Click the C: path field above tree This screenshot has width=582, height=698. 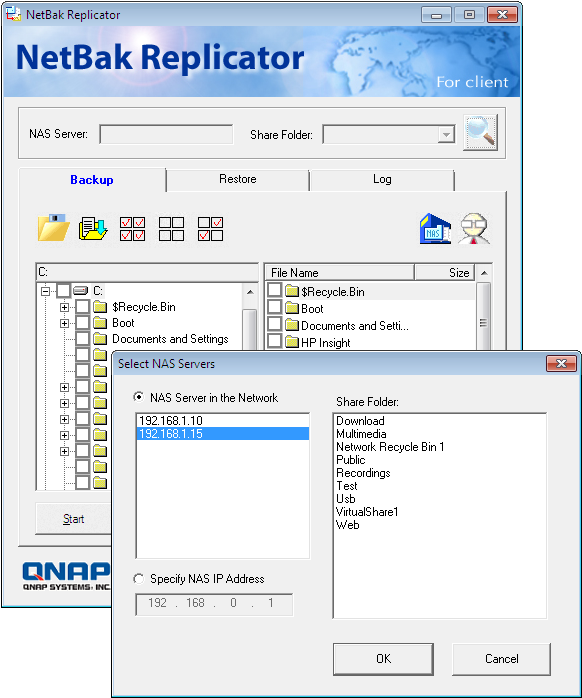[147, 272]
